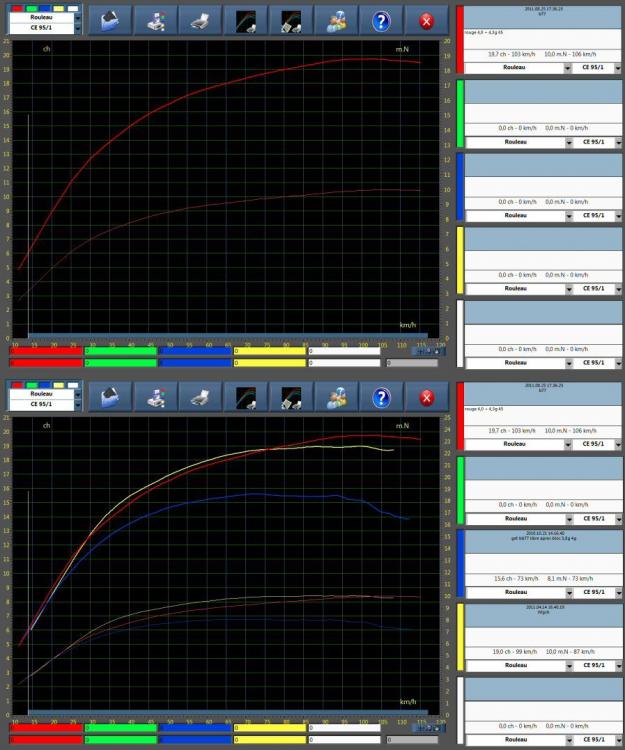Select '19,7 ch - 103 km/h' in upper window
Image resolution: width=625 pixels, height=750 pixels.
(x=511, y=55)
